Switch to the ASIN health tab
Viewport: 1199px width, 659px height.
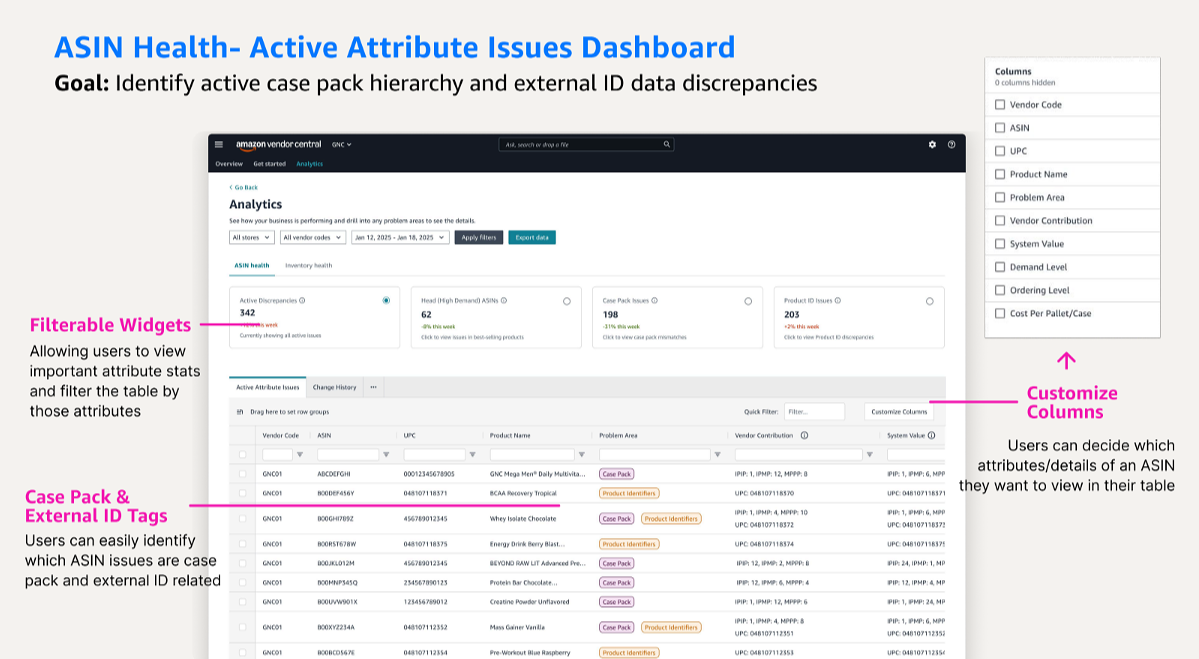tap(252, 265)
